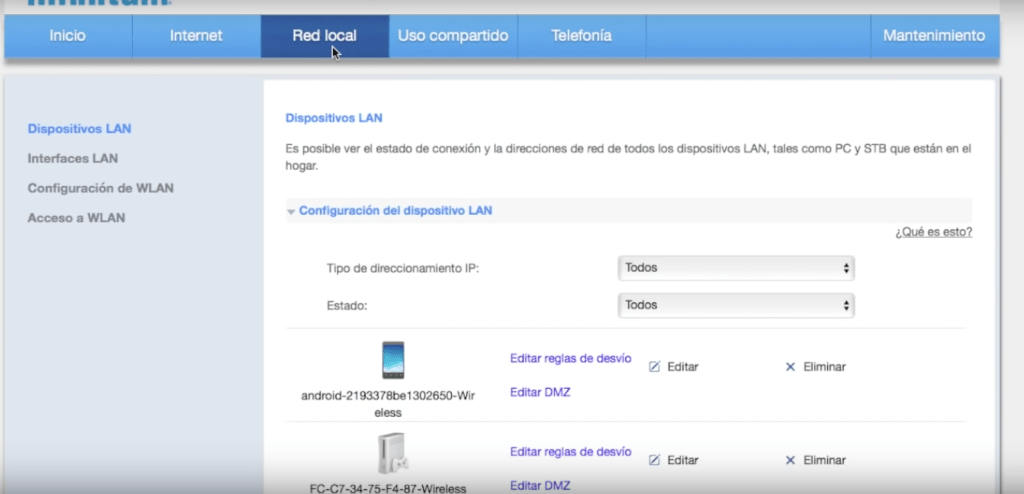Image resolution: width=1024 pixels, height=494 pixels.
Task: Go to the Telefonía tab
Action: pyautogui.click(x=581, y=36)
